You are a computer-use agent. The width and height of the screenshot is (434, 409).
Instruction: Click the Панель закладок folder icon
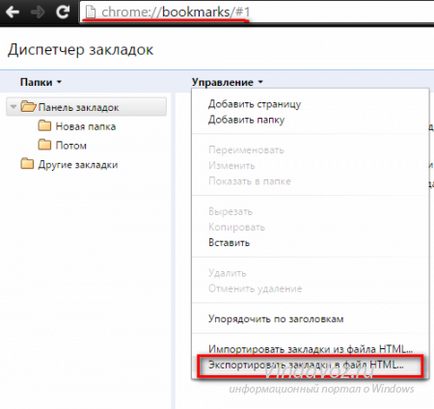[28, 107]
